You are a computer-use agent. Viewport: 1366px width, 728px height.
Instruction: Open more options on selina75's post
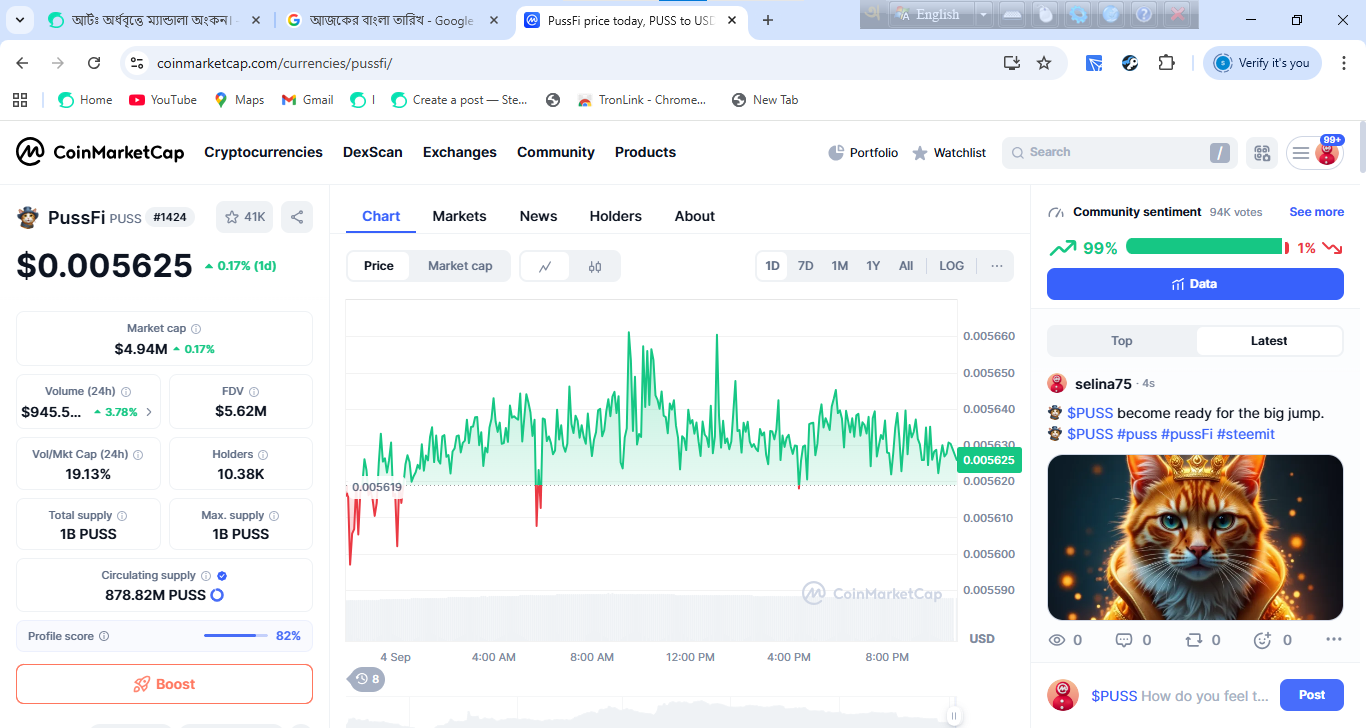pos(1333,640)
